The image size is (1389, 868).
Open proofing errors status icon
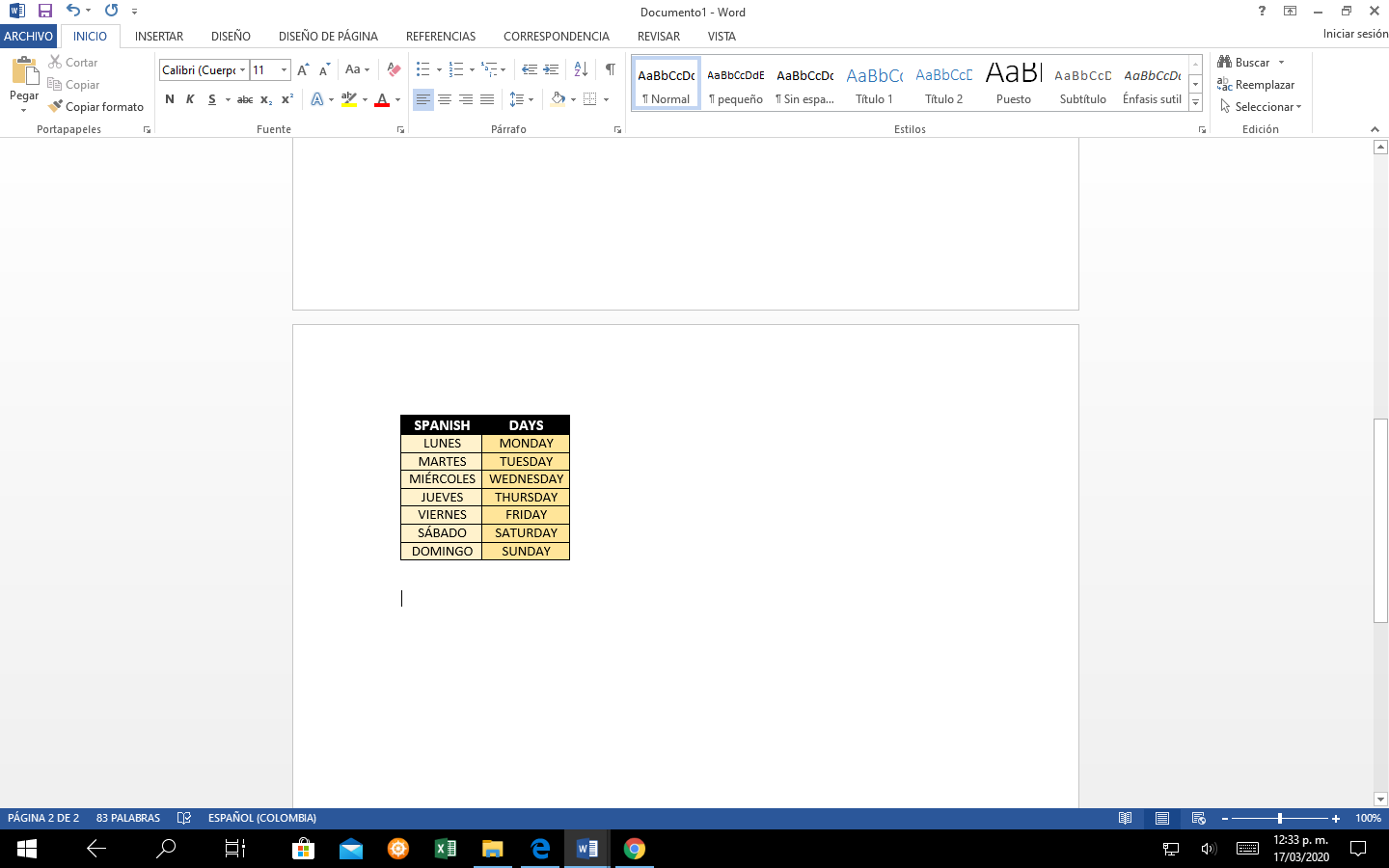184,818
